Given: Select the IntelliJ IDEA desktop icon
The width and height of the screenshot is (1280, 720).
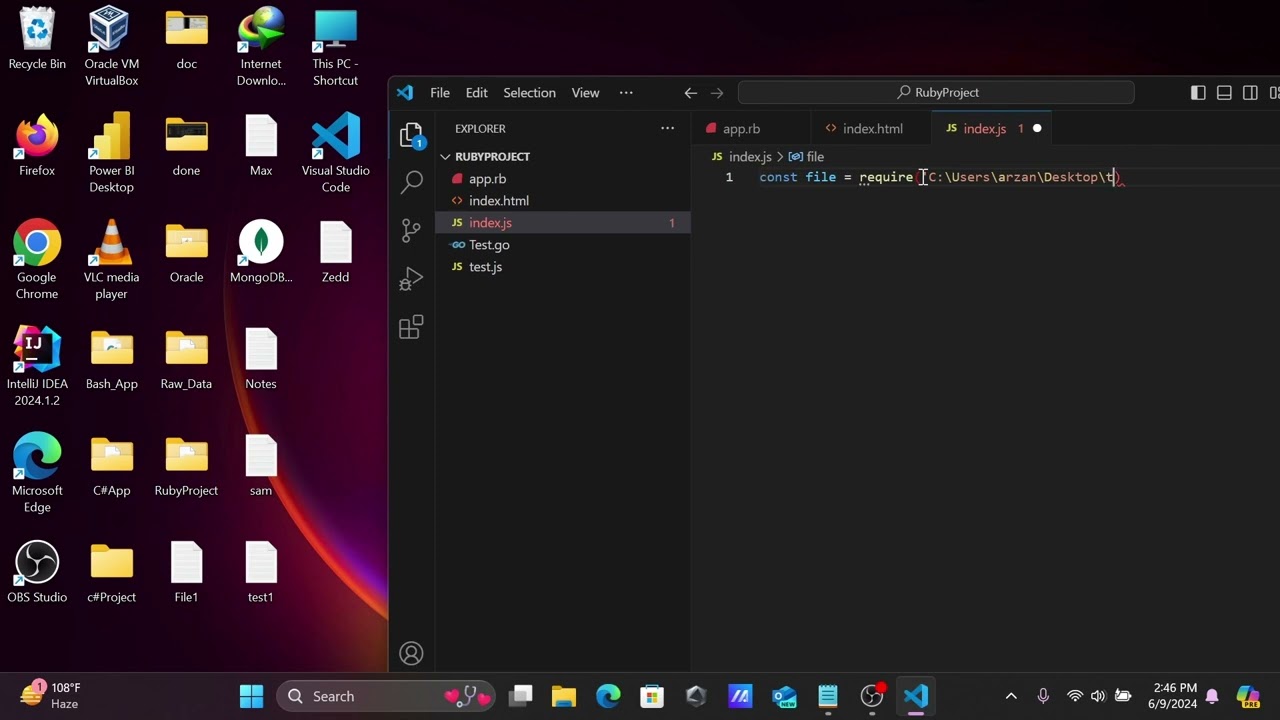Looking at the screenshot, I should 37,368.
